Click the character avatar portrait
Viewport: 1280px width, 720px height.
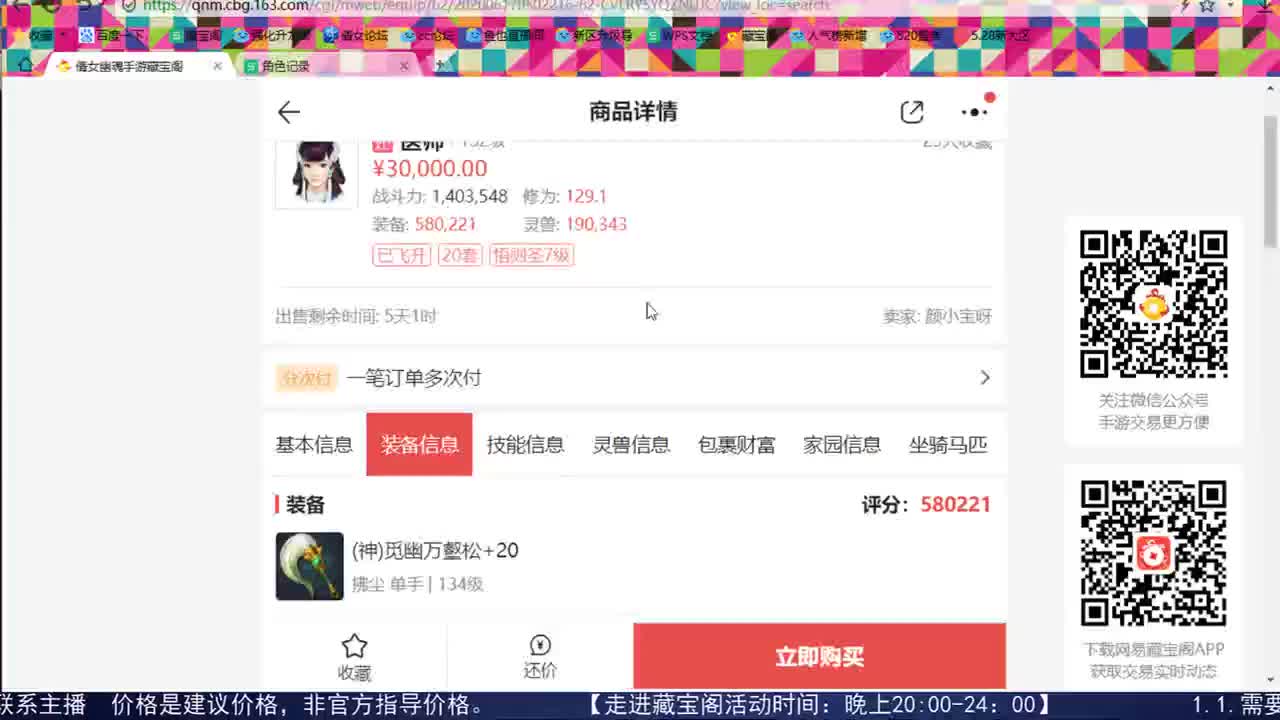[314, 175]
